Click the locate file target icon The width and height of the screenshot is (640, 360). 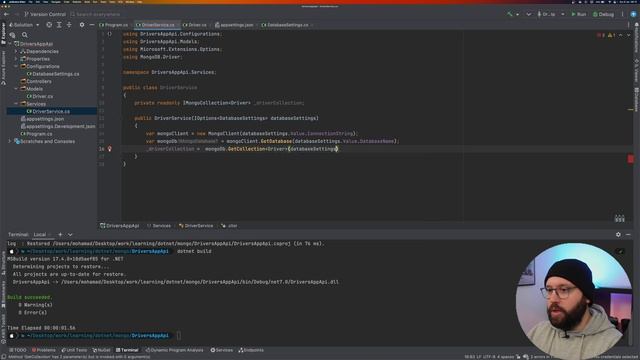point(49,25)
